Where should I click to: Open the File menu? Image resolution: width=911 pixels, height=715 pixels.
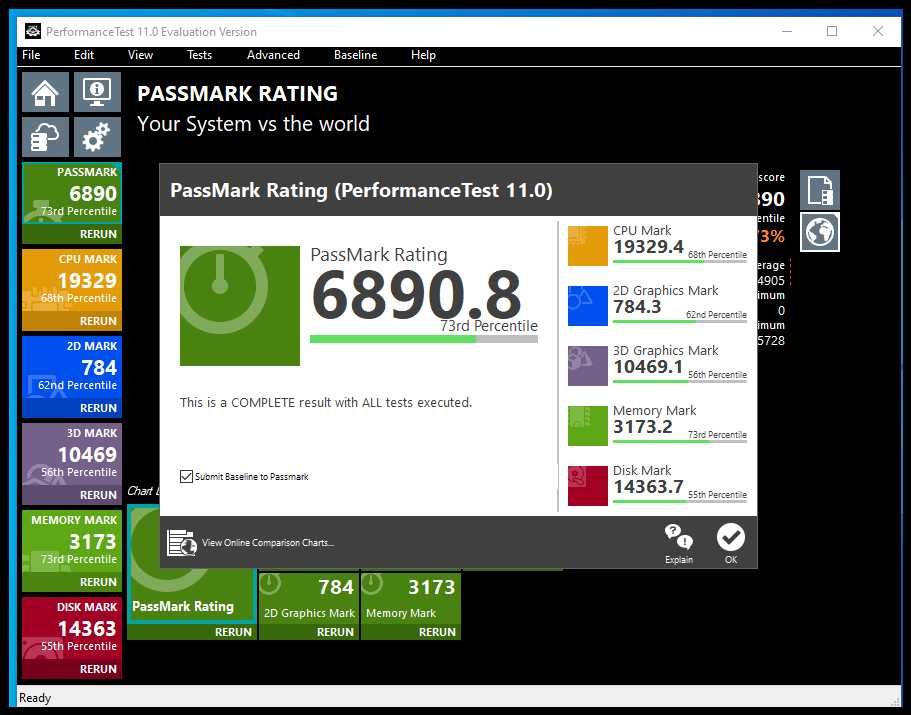click(31, 55)
